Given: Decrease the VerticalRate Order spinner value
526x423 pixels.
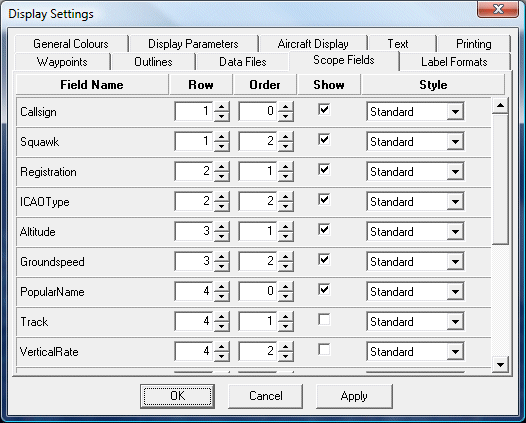Looking at the screenshot, I should (x=285, y=357).
